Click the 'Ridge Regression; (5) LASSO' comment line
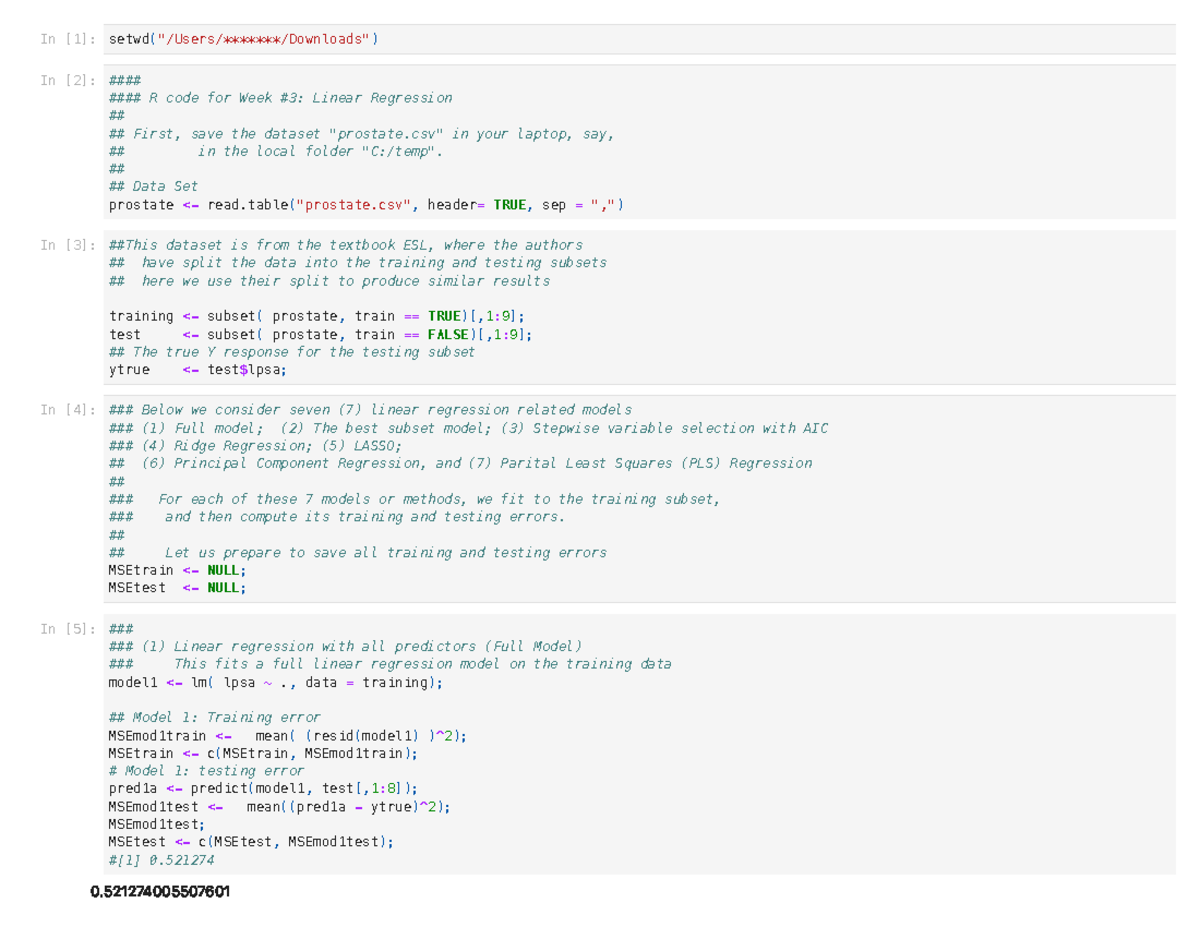1200x927 pixels. pyautogui.click(x=255, y=446)
